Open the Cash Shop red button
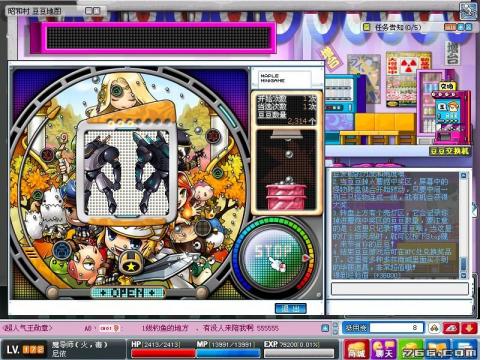The image size is (482, 360). pos(357,350)
